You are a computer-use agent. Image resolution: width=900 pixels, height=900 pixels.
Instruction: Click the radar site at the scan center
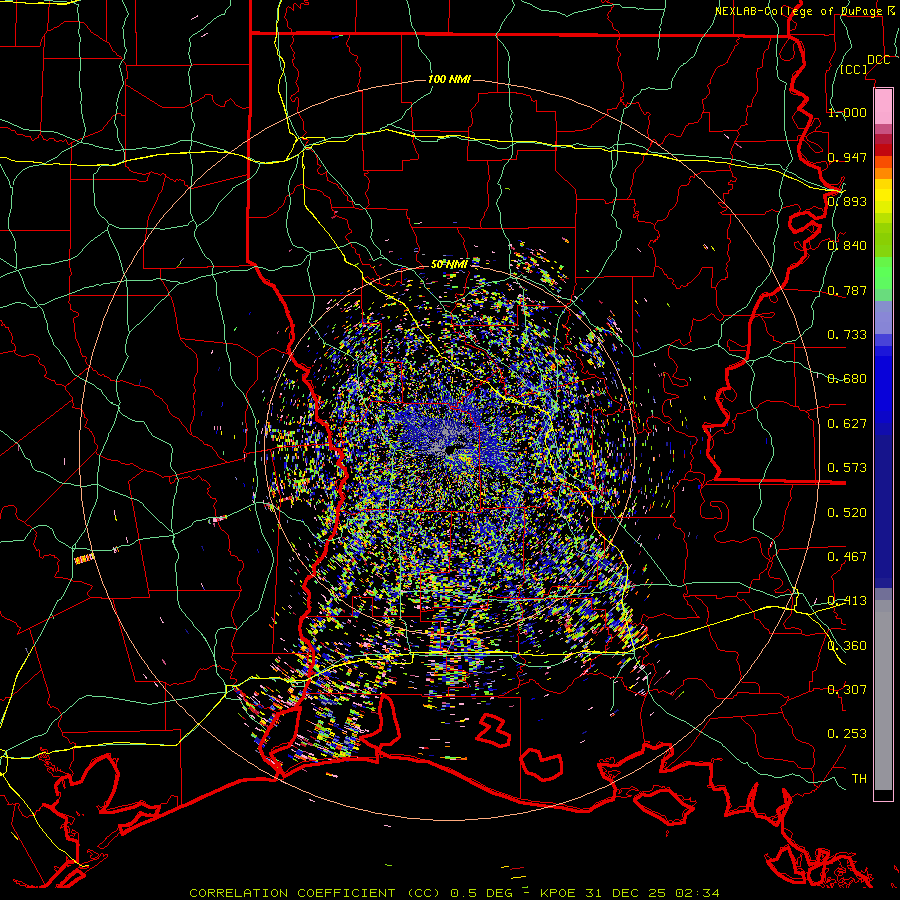(x=449, y=451)
